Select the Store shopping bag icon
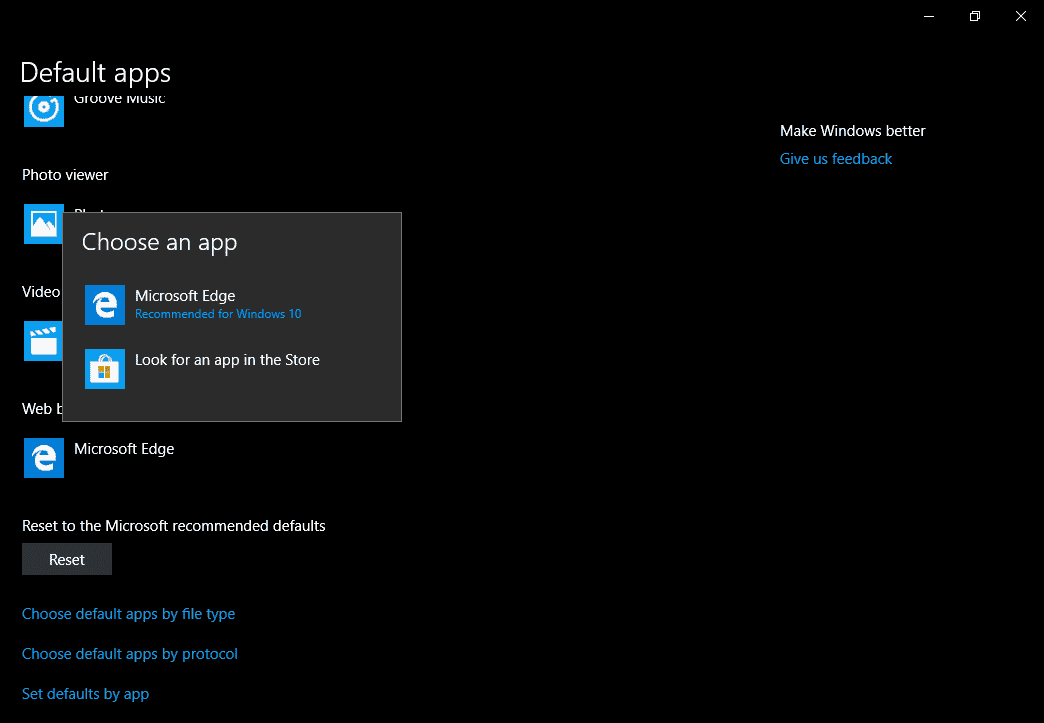 tap(105, 369)
